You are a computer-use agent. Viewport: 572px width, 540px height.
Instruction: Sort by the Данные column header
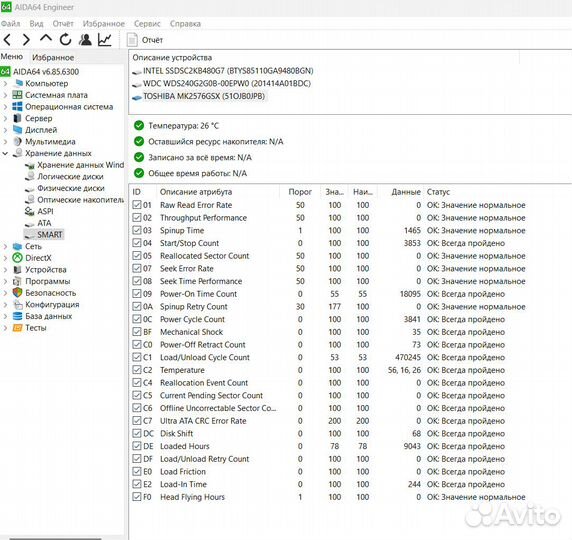[401, 192]
